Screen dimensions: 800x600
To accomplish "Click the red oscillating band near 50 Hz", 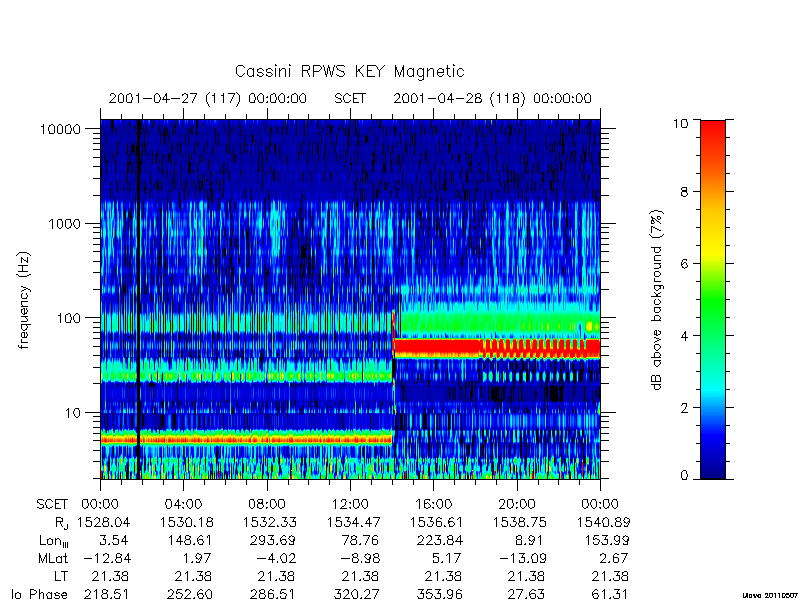I will point(541,348).
